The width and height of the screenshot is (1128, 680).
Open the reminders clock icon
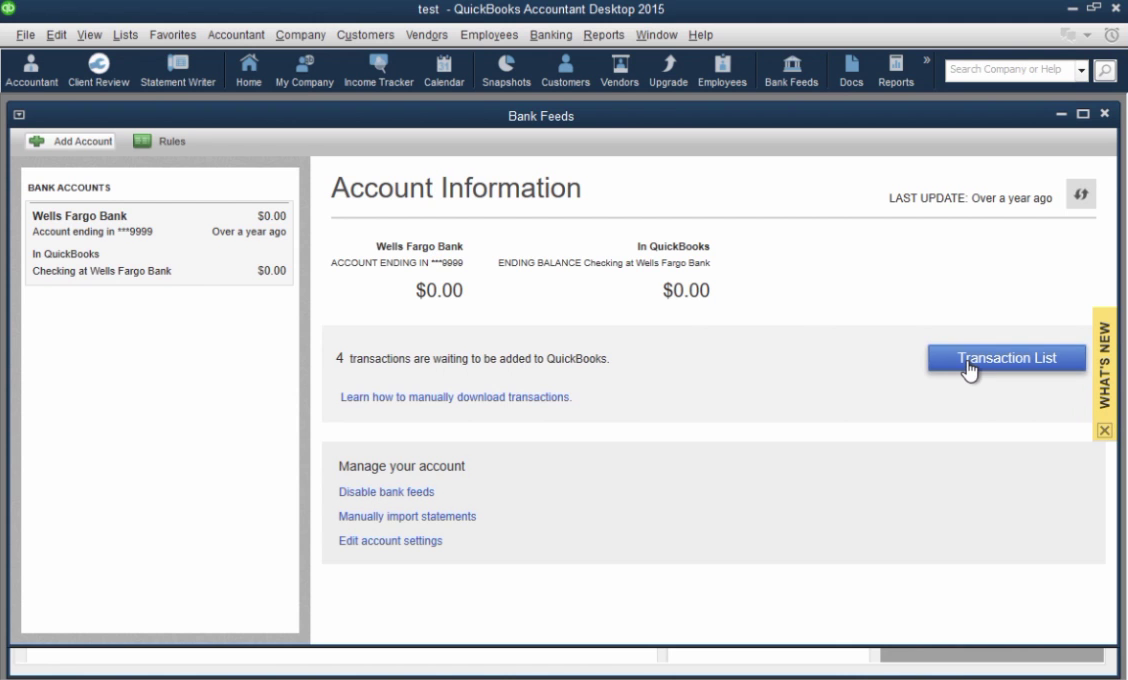click(1111, 35)
